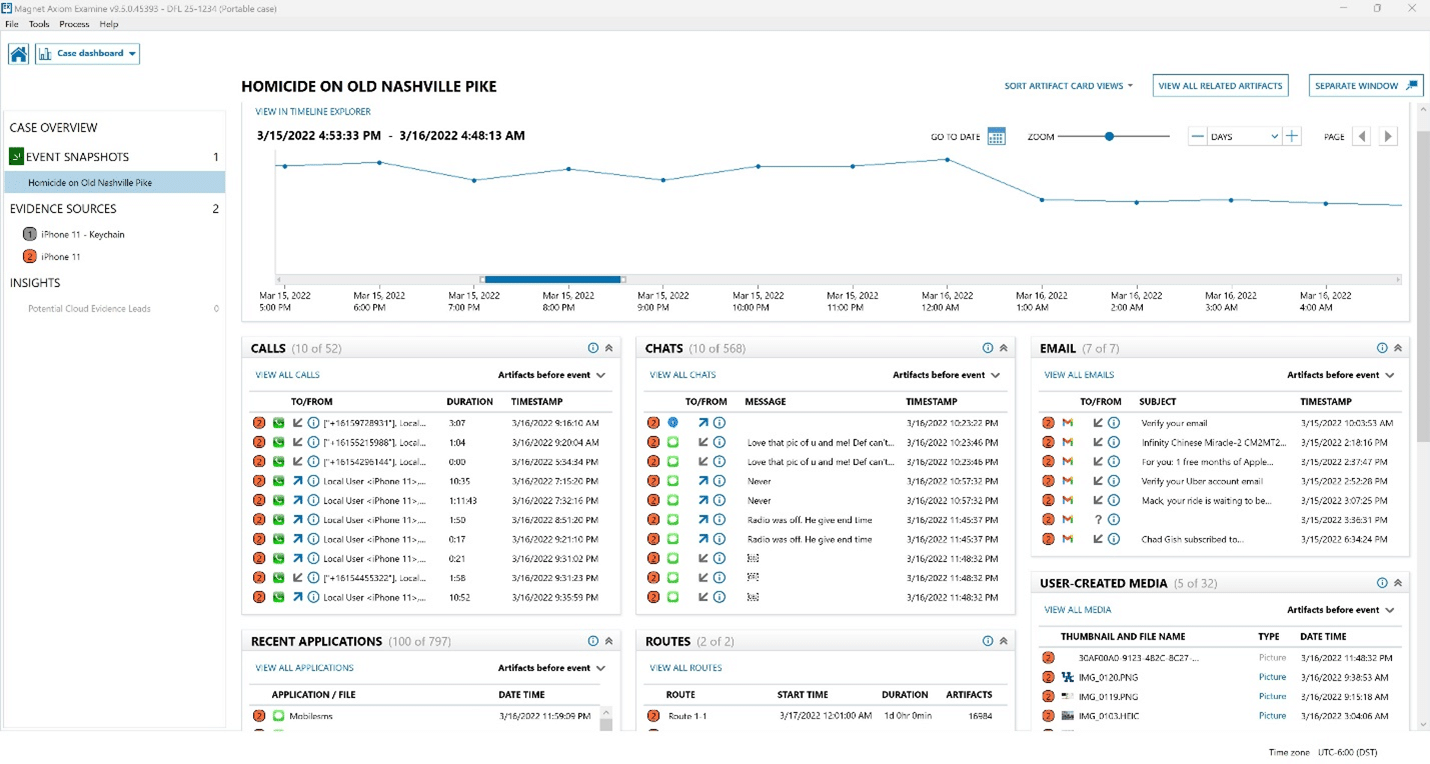Click the timeline Zoom slider handle
1430x764 pixels.
1109,135
